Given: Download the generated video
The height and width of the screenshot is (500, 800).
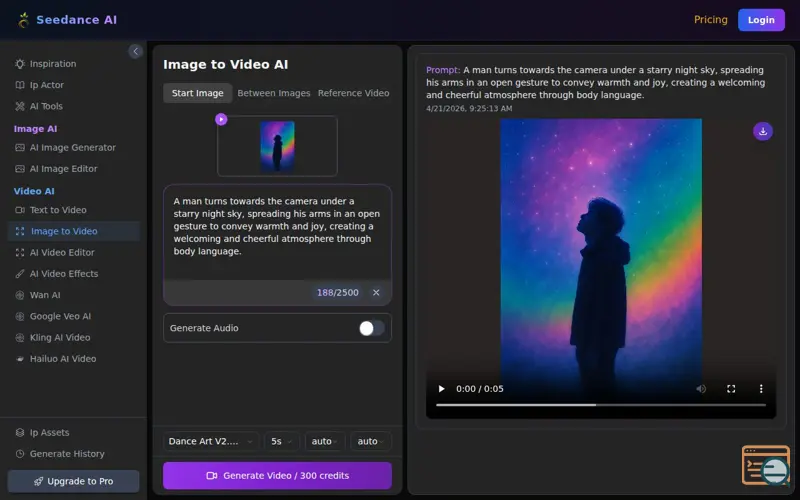Looking at the screenshot, I should pos(763,131).
